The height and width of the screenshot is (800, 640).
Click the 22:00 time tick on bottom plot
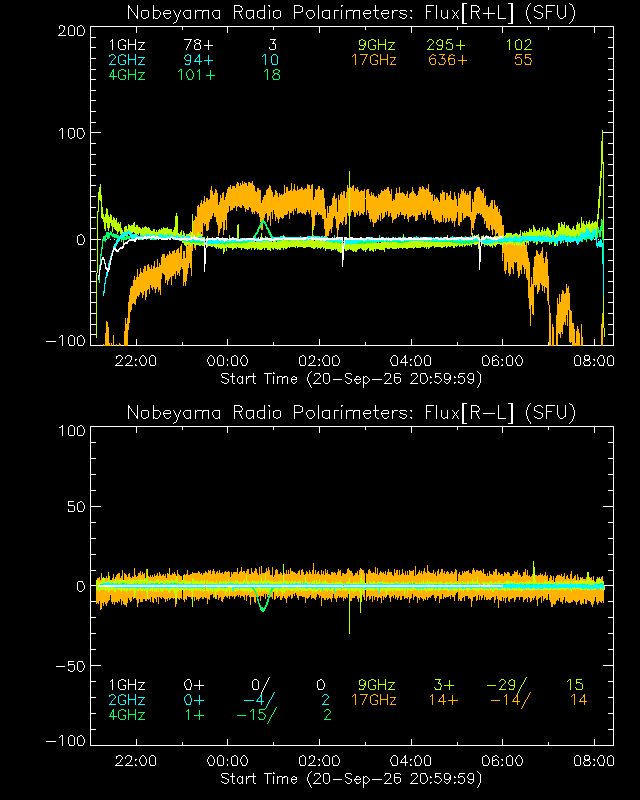coord(136,761)
